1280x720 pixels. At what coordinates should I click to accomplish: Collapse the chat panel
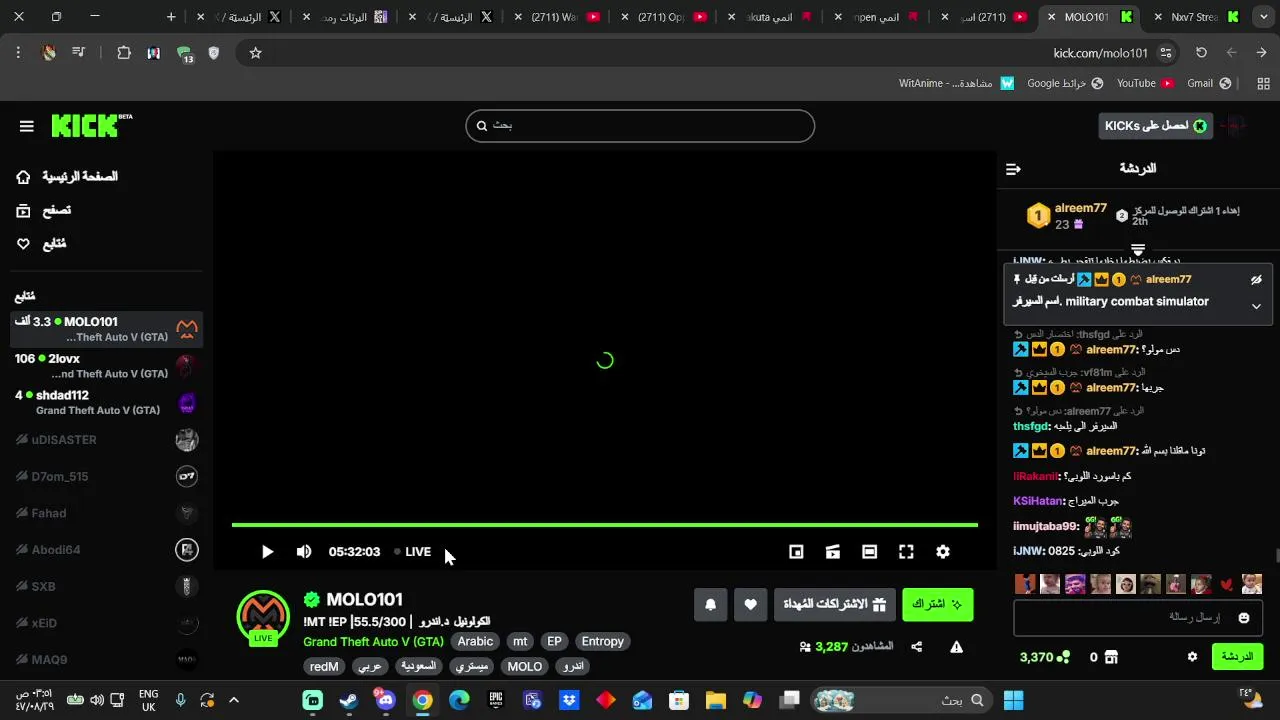[x=1013, y=169]
